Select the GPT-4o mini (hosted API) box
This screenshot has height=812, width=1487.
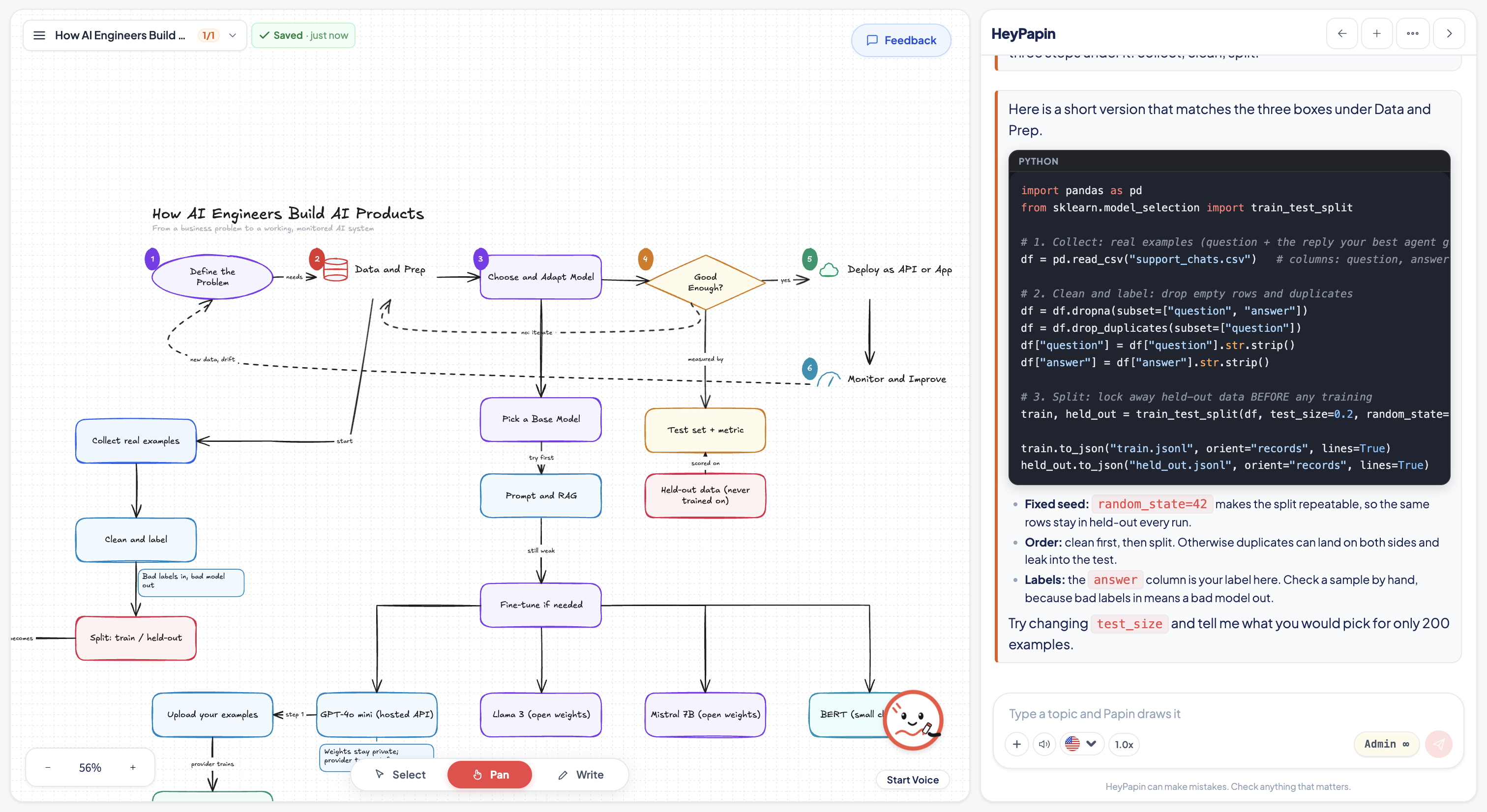376,715
